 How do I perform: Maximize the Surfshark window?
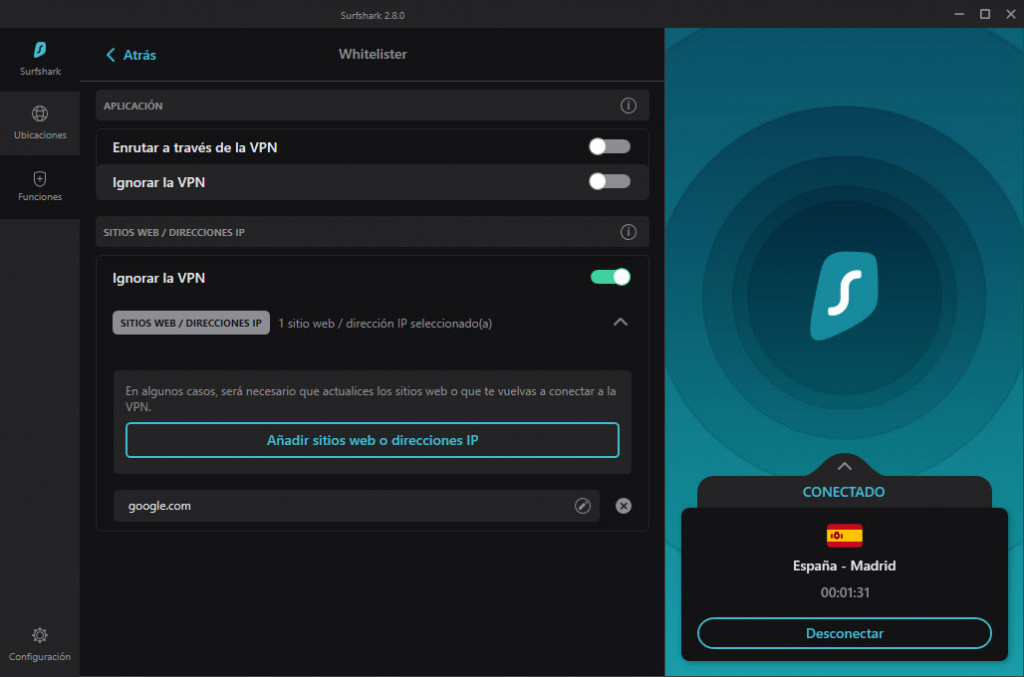[x=985, y=14]
